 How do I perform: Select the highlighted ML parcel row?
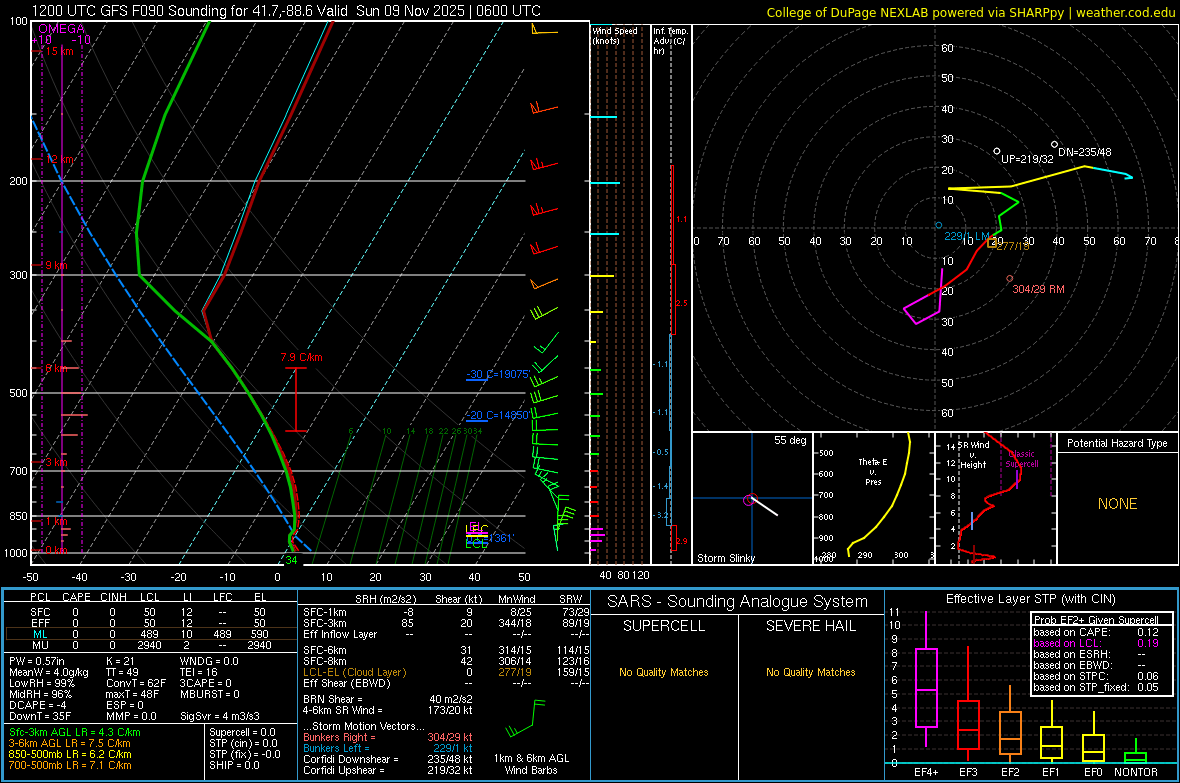tap(150, 635)
